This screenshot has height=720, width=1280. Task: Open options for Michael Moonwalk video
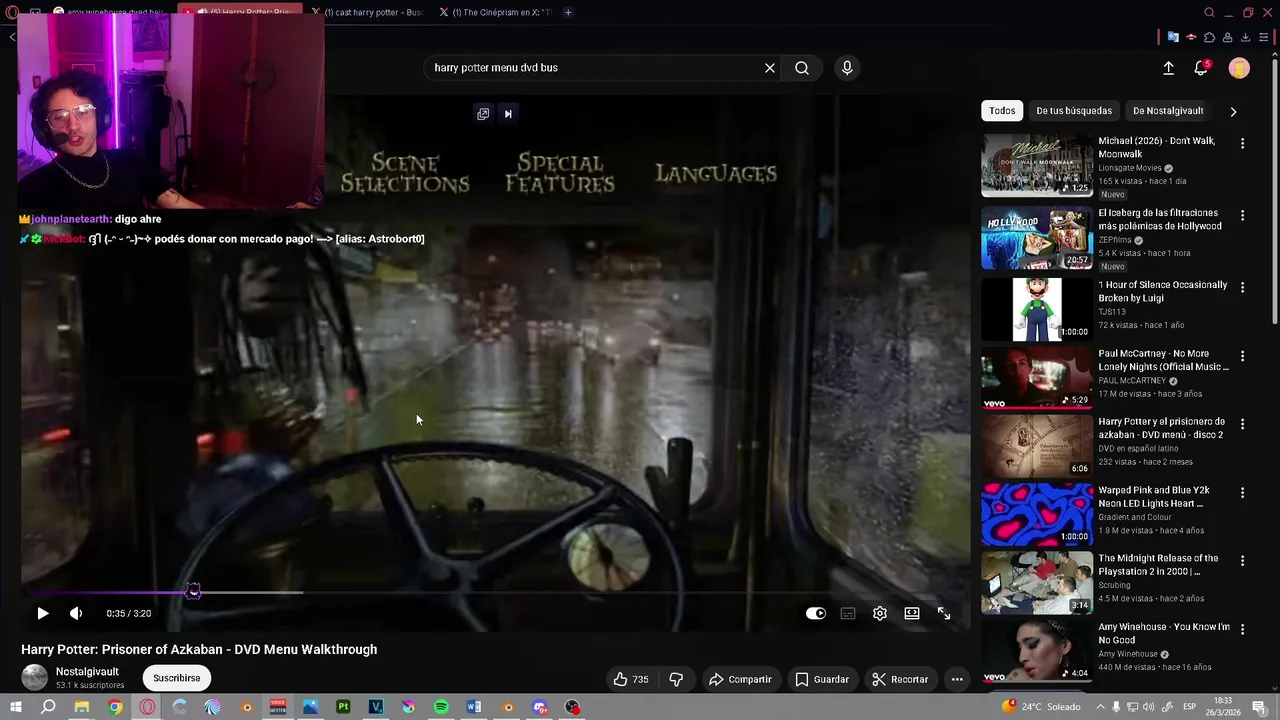[x=1242, y=144]
